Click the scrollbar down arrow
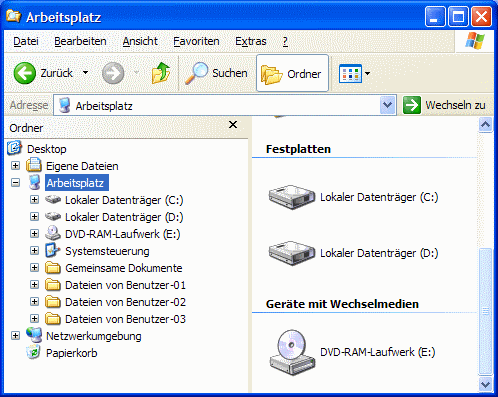 485,384
